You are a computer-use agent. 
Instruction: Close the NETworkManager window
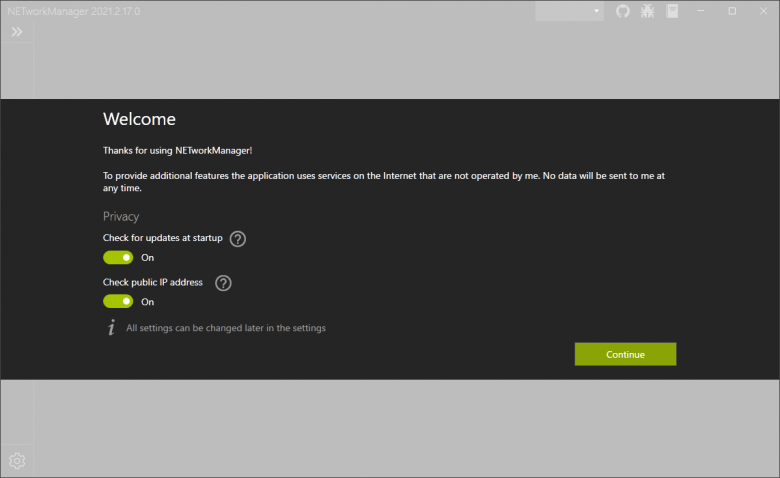tap(763, 11)
